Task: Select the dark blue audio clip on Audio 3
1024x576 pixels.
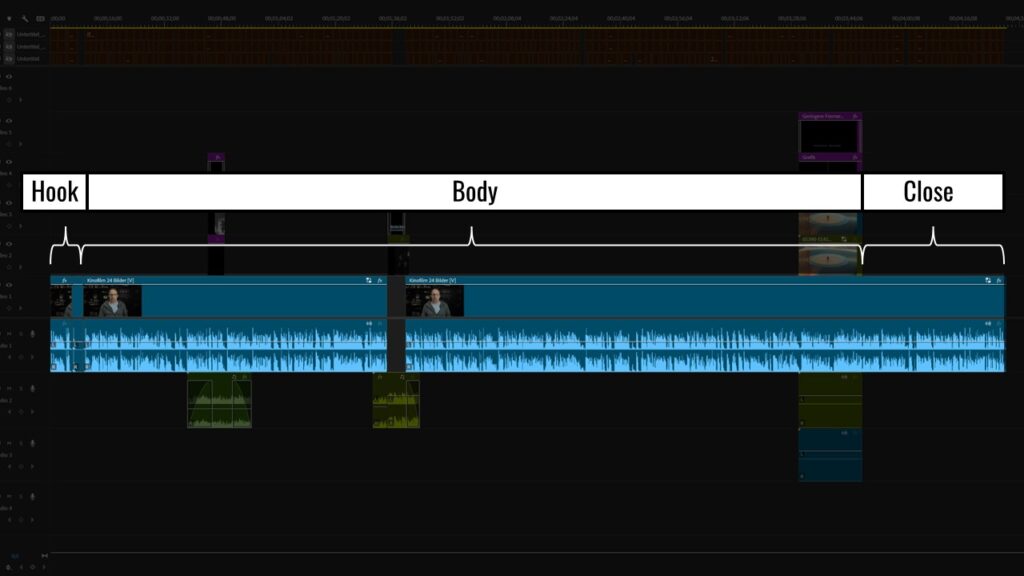Action: 829,455
